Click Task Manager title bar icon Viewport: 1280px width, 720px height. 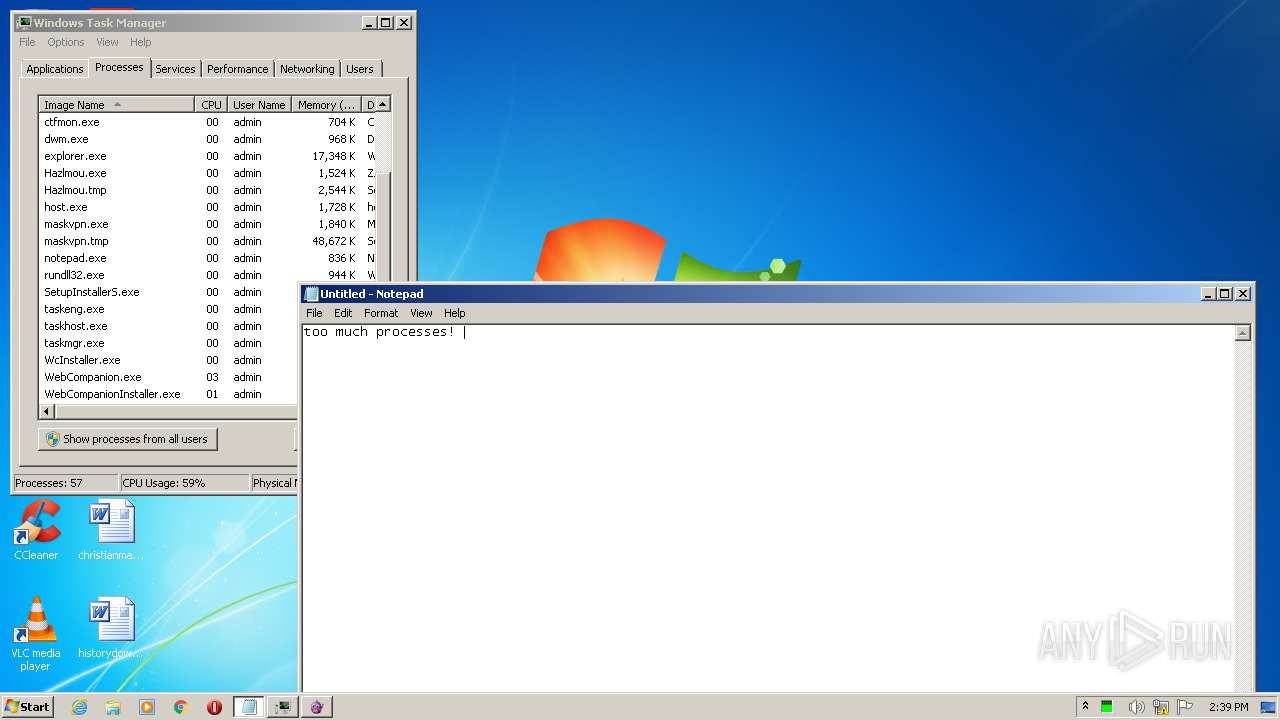click(24, 22)
